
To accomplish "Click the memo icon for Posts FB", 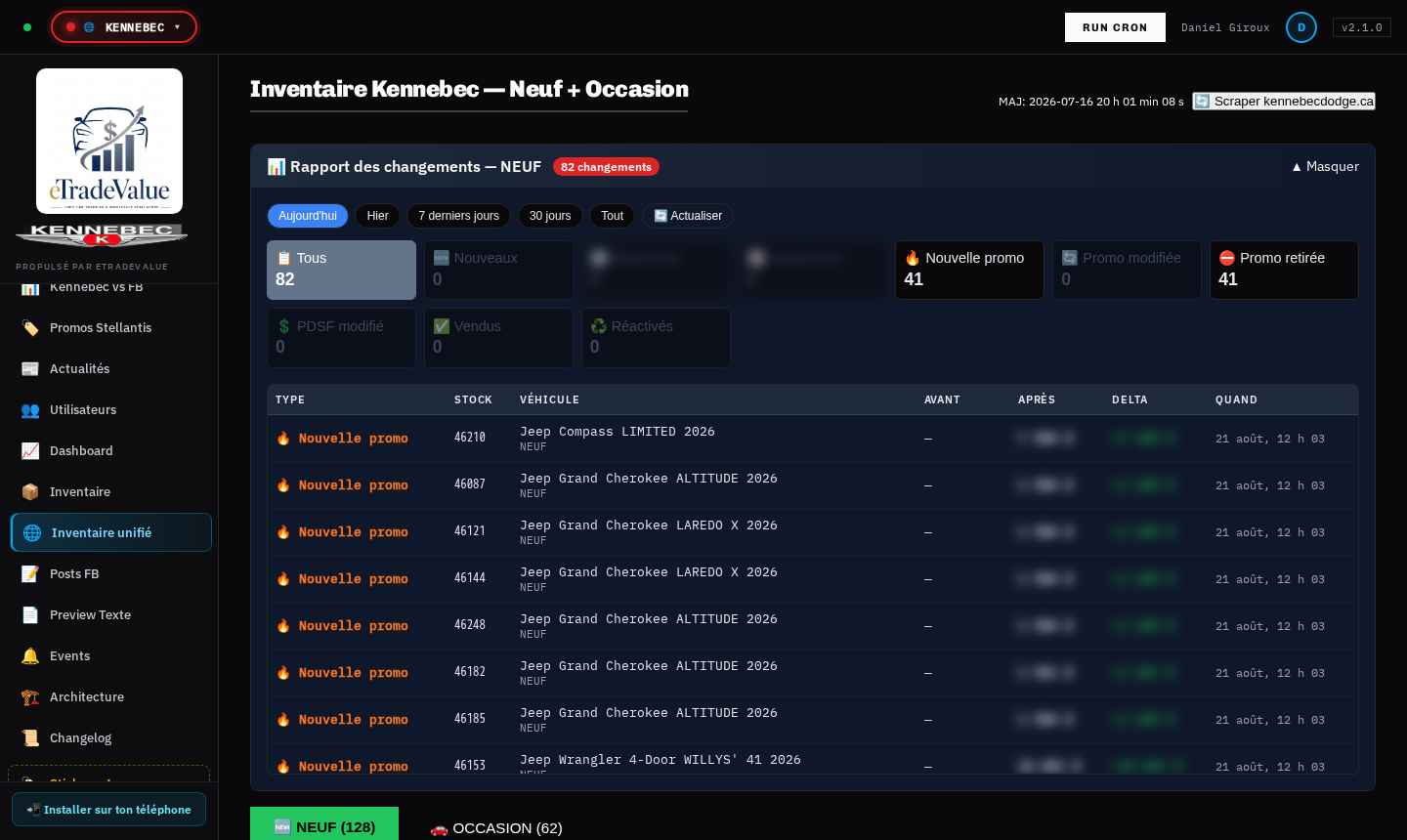I will (x=30, y=574).
